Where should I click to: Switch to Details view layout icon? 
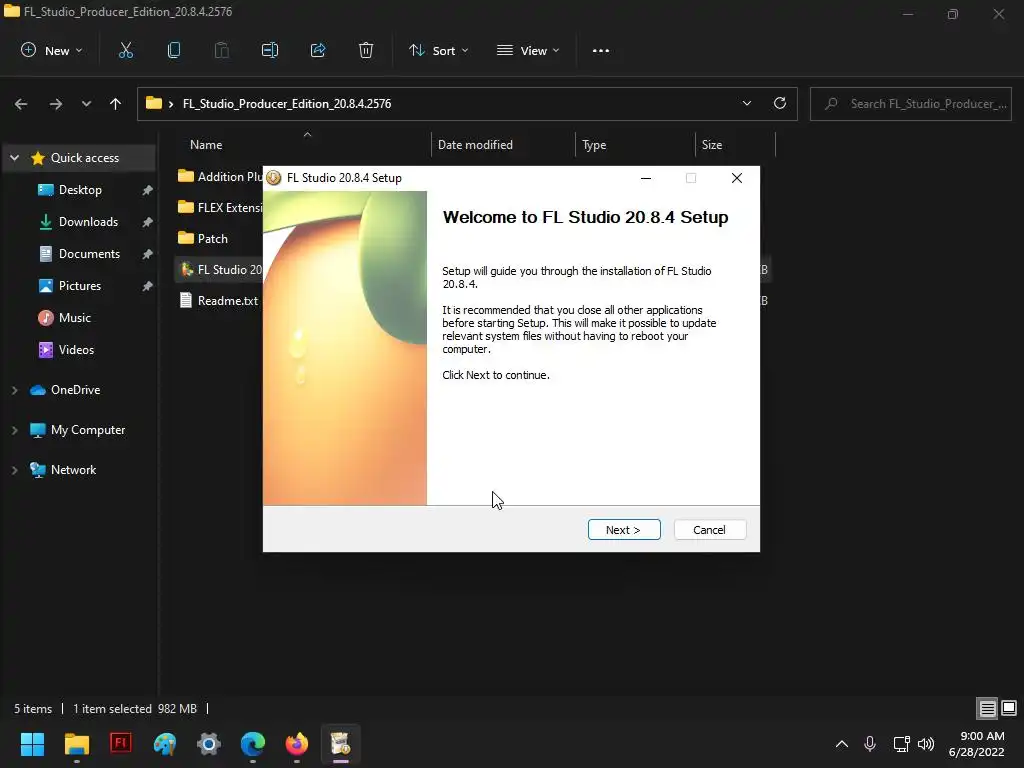tap(987, 709)
